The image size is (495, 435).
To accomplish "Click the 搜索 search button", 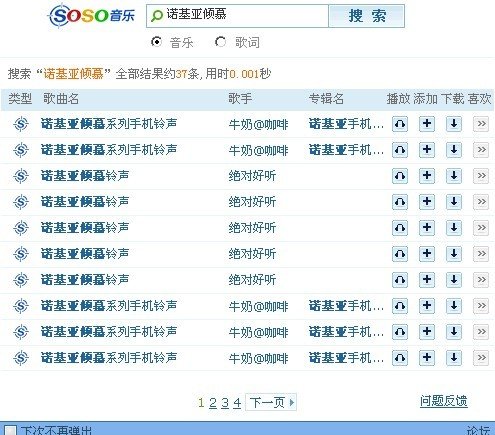I will tap(367, 16).
